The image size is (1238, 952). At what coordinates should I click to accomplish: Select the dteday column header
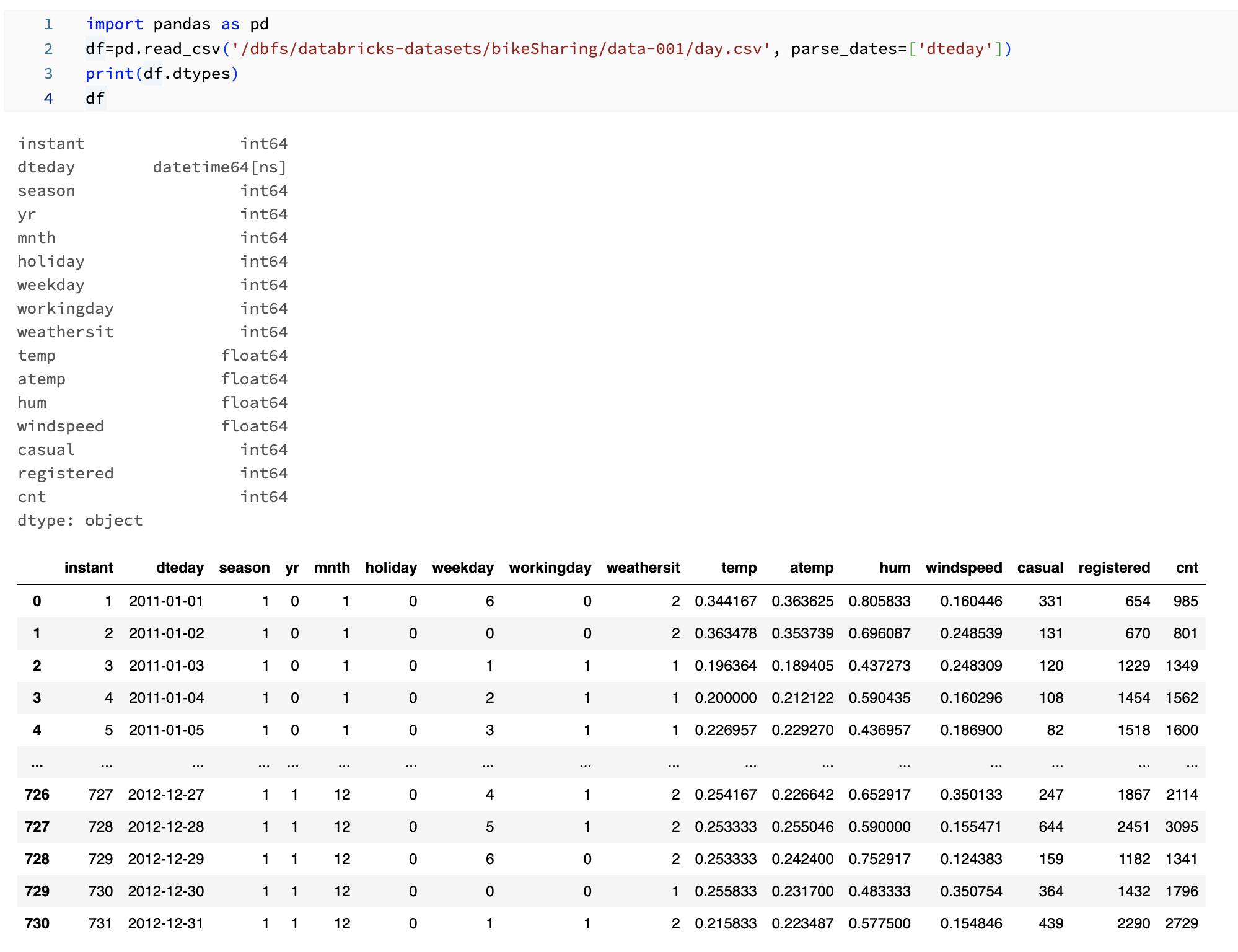[180, 568]
